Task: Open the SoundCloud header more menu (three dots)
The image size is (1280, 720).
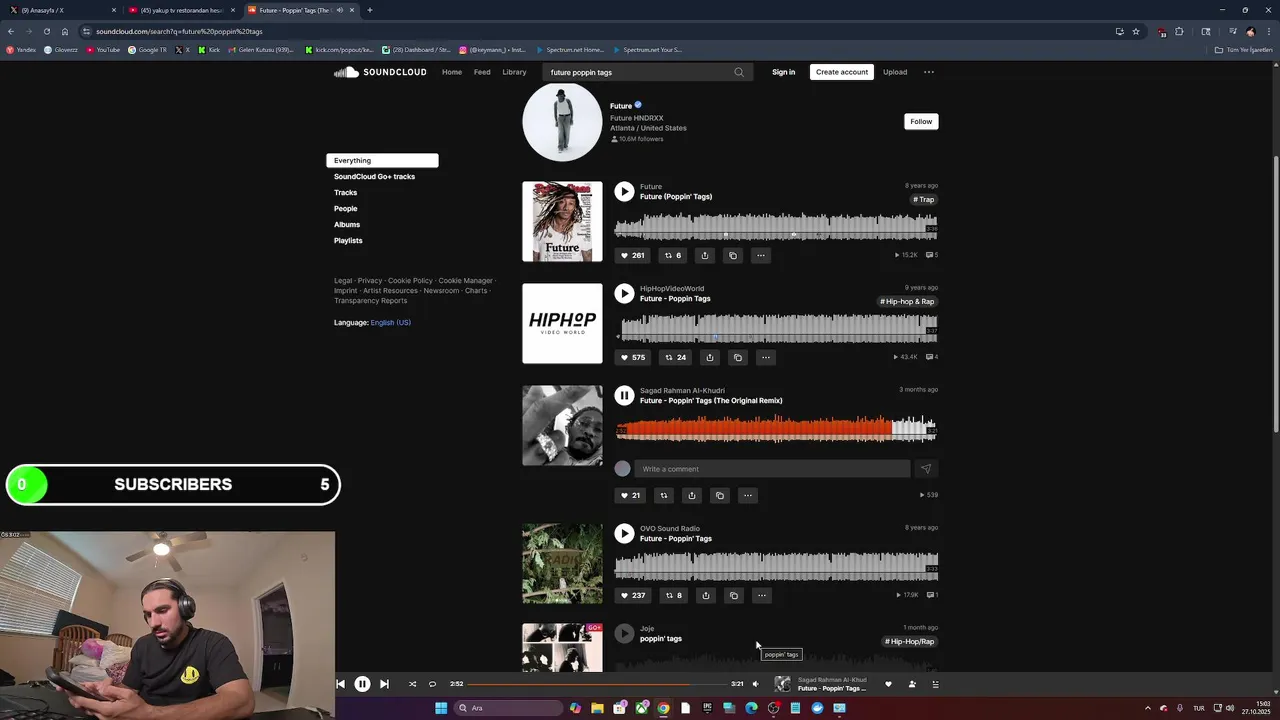Action: pos(929,72)
